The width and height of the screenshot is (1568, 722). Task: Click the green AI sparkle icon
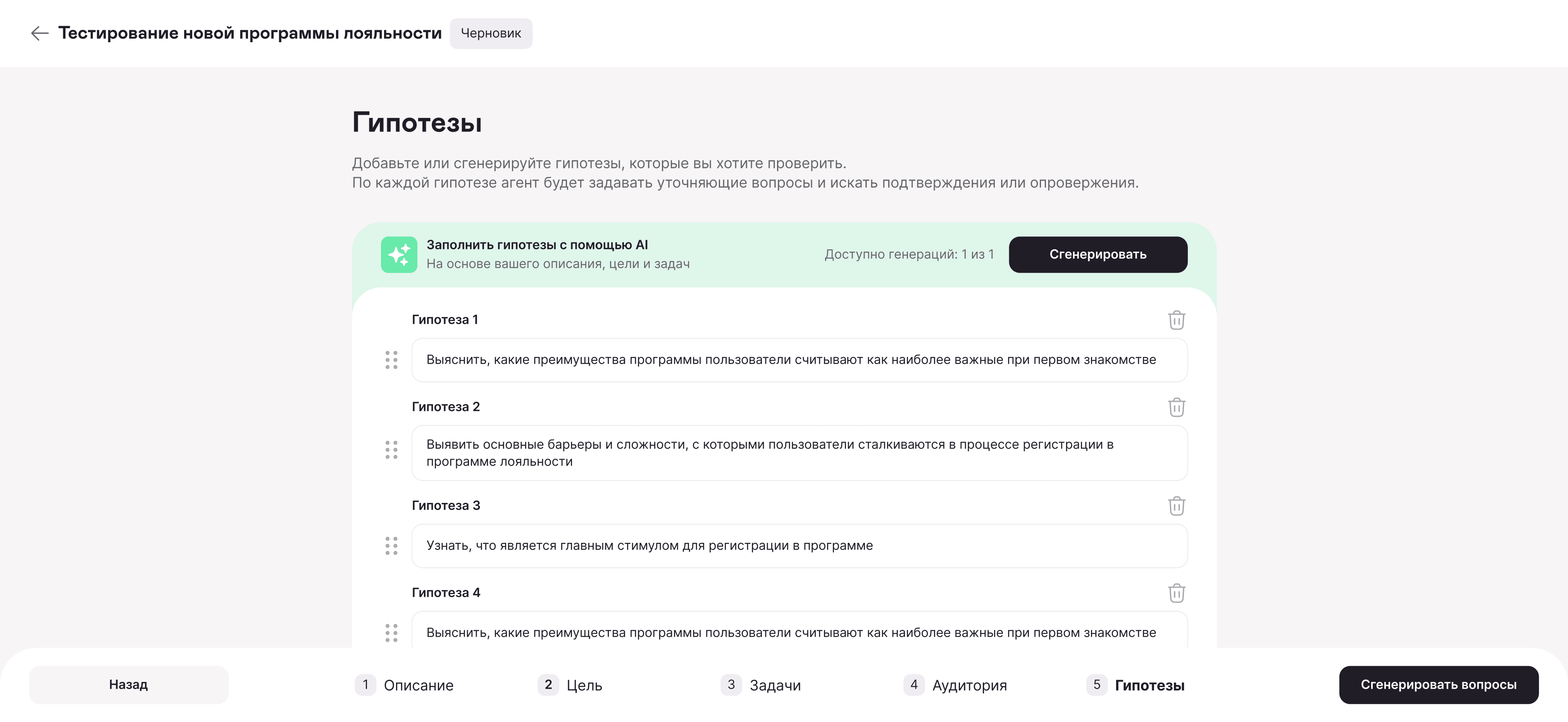pos(399,255)
